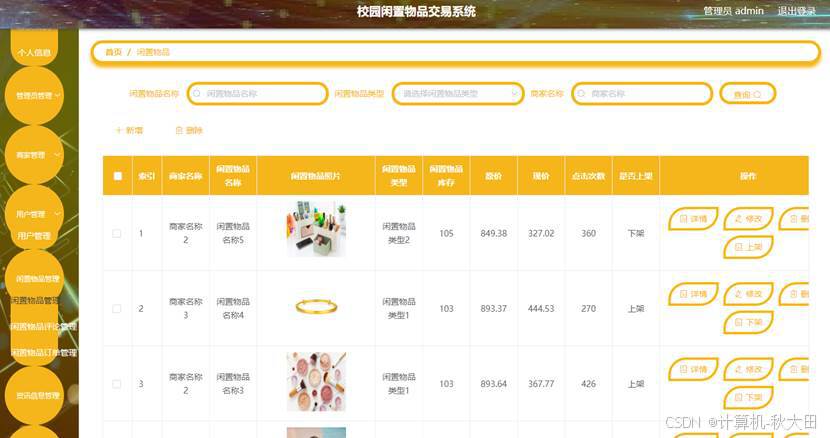Click the 闲置物品 breadcrumb text
This screenshot has width=830, height=438.
coord(153,52)
